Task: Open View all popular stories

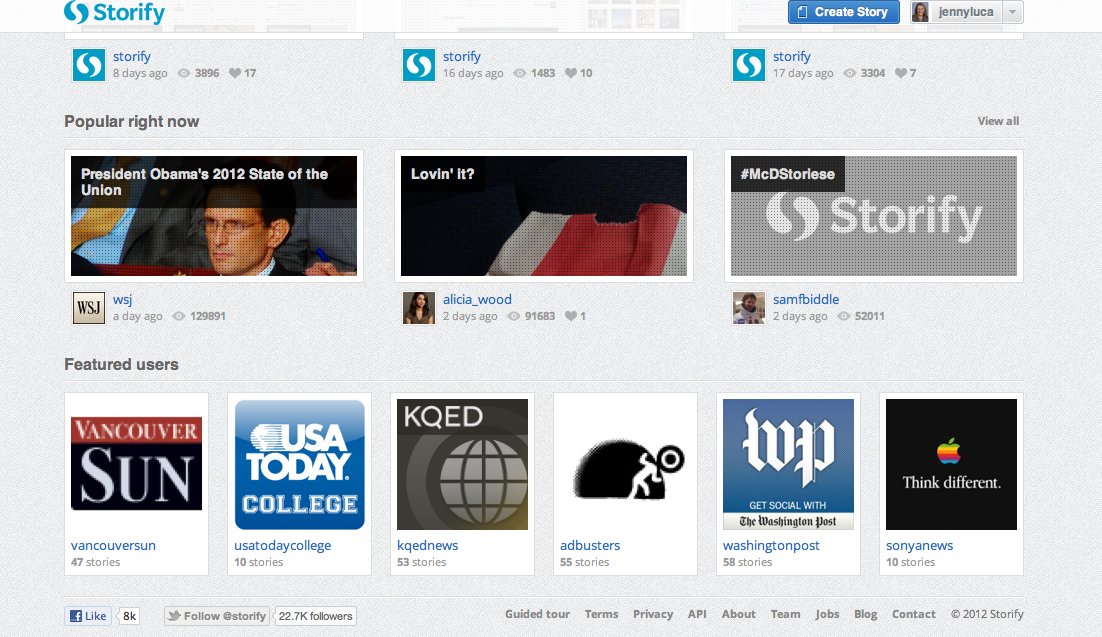Action: (998, 121)
